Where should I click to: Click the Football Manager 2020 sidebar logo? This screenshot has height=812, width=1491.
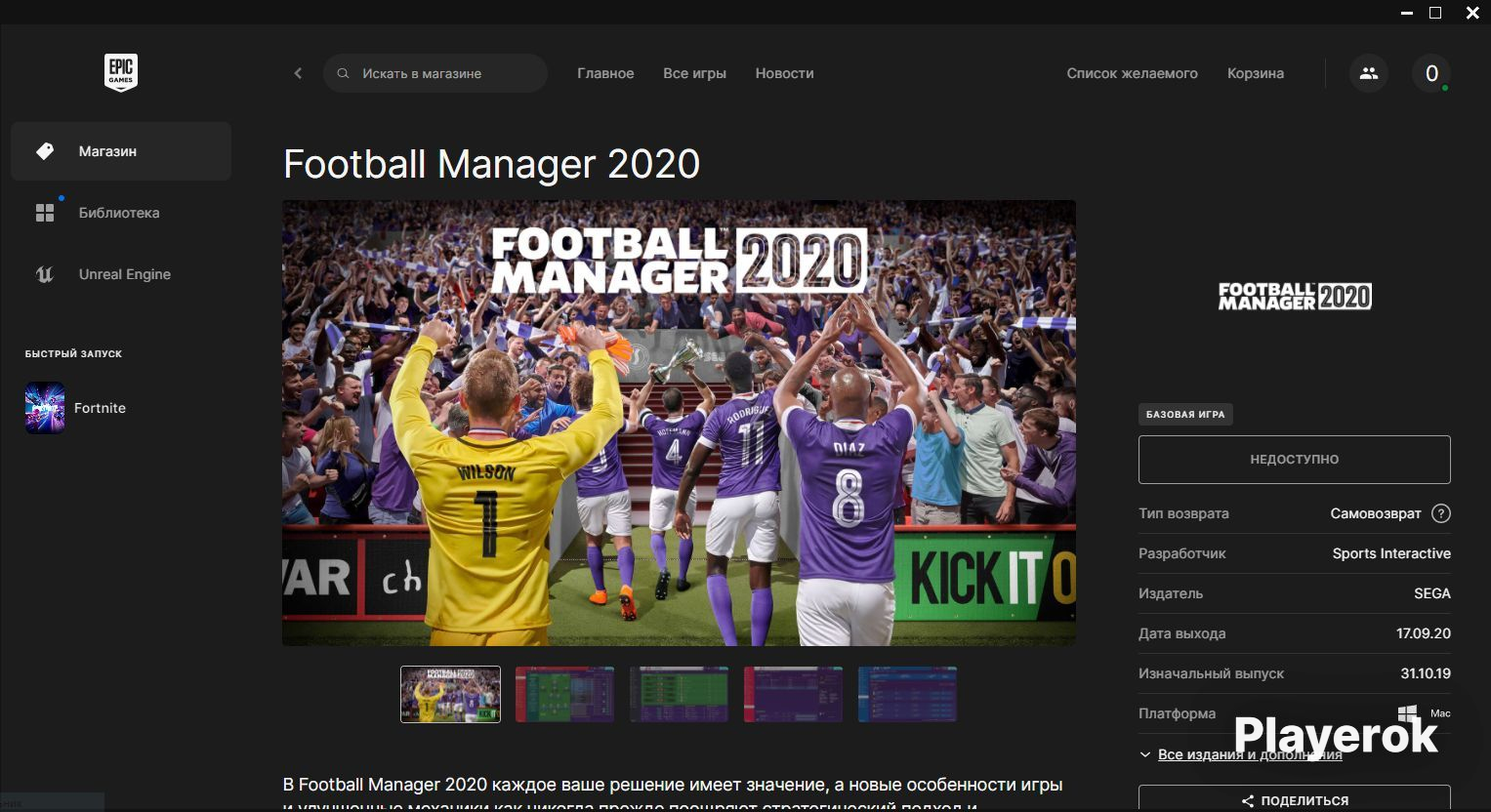click(x=1295, y=296)
